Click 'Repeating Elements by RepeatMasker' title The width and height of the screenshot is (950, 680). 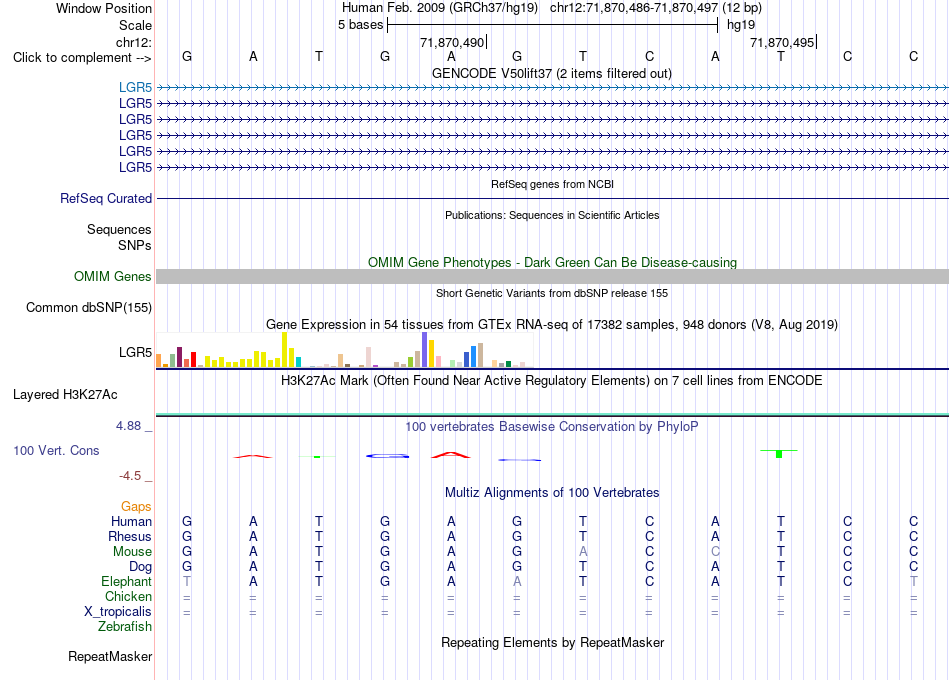click(x=552, y=642)
